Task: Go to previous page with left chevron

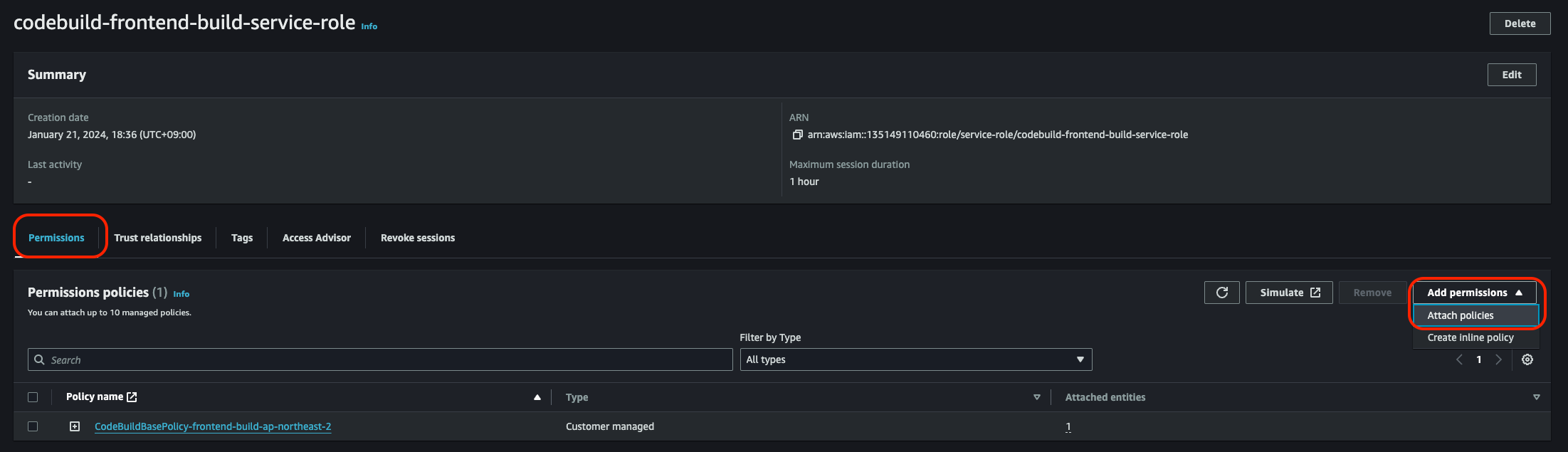Action: coord(1459,359)
